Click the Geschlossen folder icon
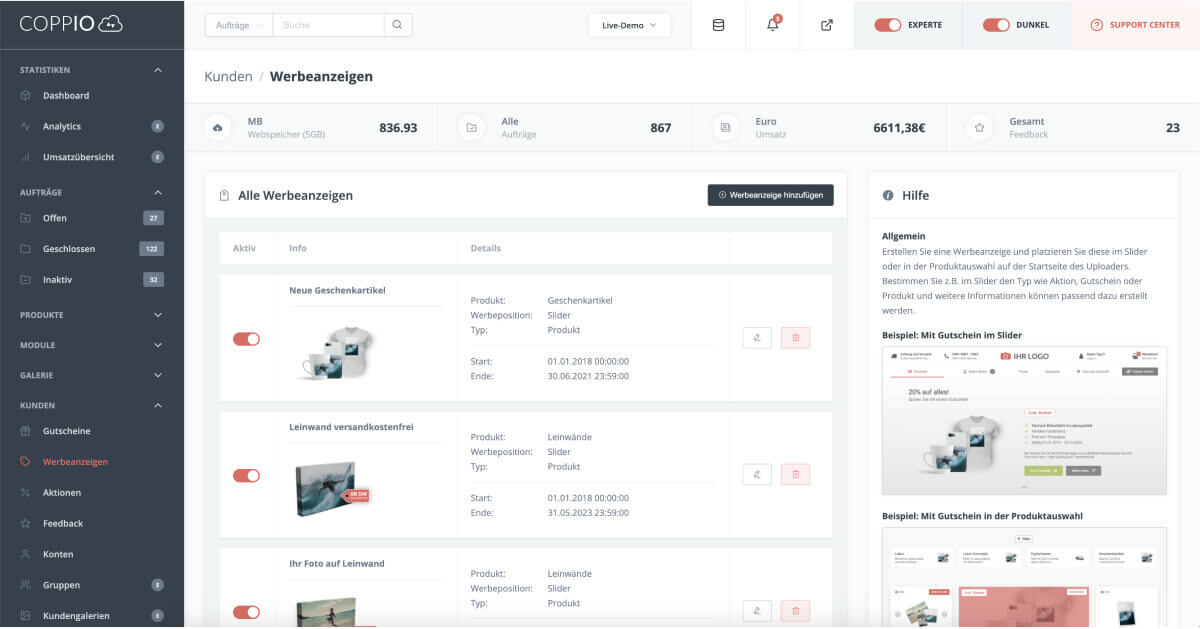Image resolution: width=1200 pixels, height=629 pixels. click(25, 249)
